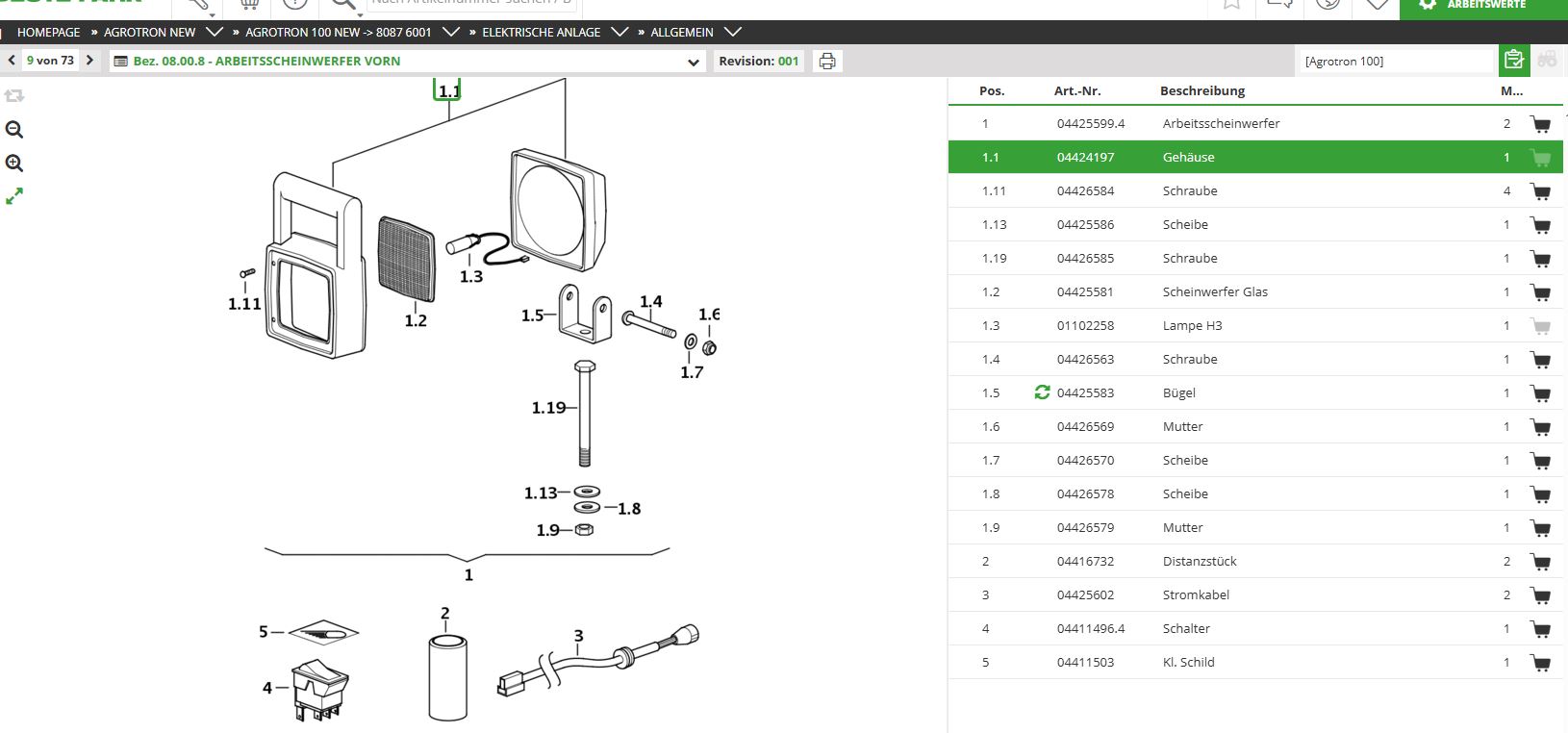Add Scheinwerfer Glas to shopping cart
Image resolution: width=1568 pixels, height=733 pixels.
point(1540,292)
